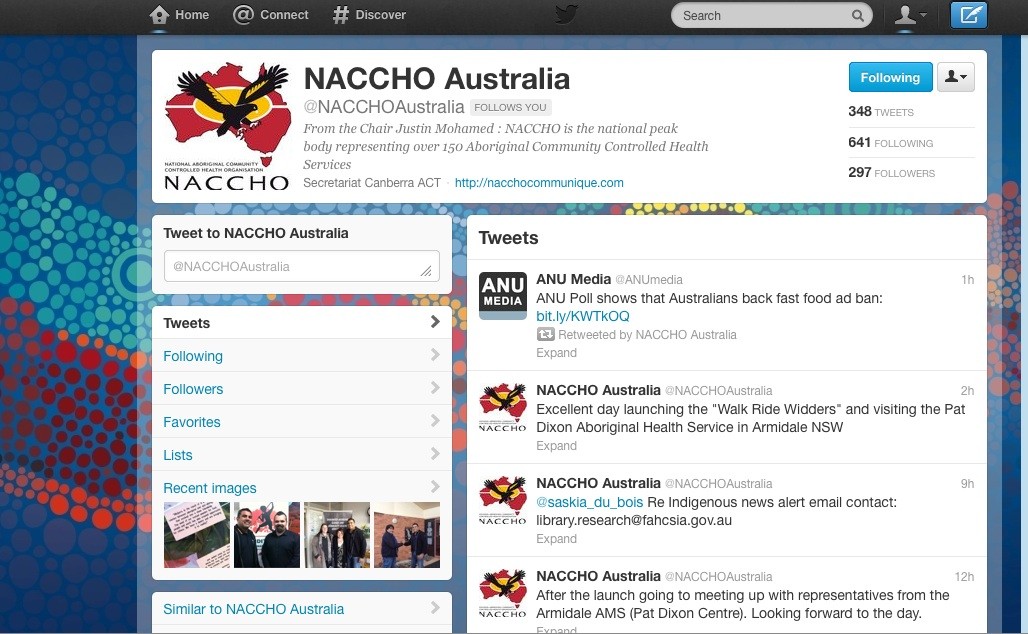Open Connect via the @ icon
The width and height of the screenshot is (1028, 634).
[243, 15]
